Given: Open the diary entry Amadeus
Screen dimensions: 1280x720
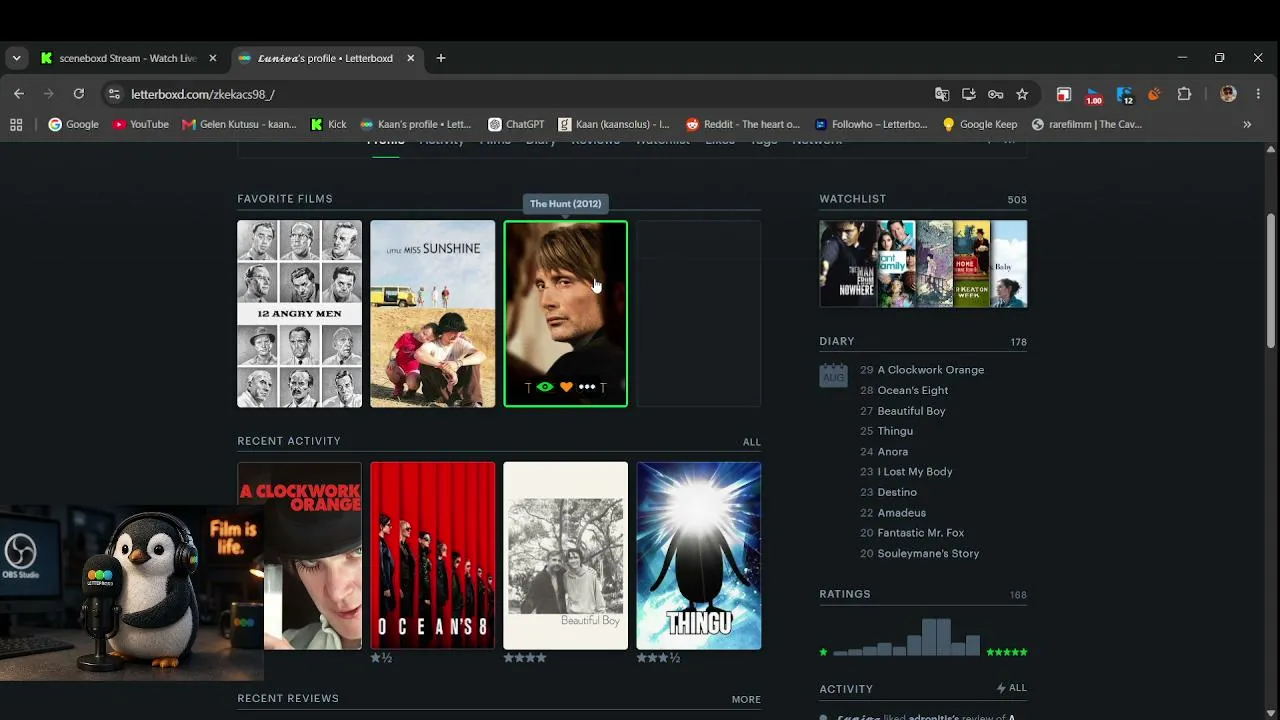Looking at the screenshot, I should [902, 513].
